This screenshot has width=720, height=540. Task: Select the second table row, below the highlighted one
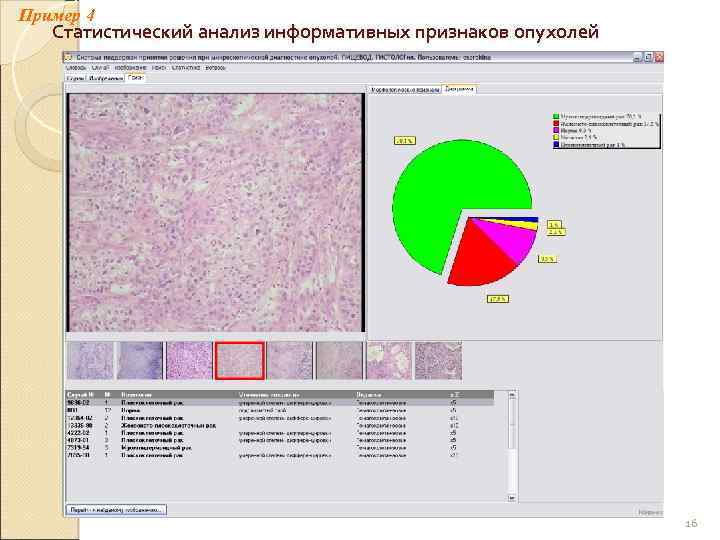tap(280, 410)
